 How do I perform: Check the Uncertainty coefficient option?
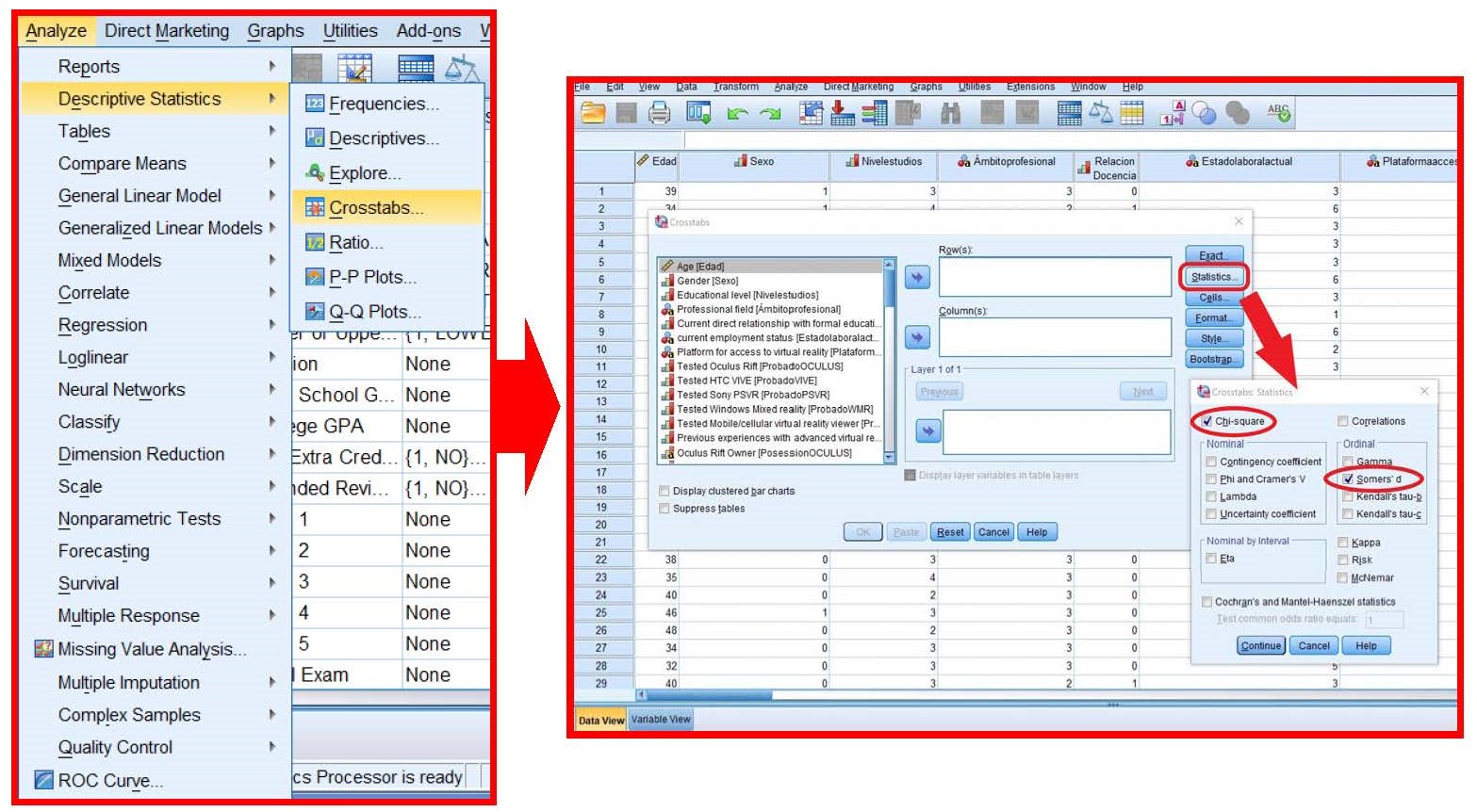pyautogui.click(x=1211, y=514)
